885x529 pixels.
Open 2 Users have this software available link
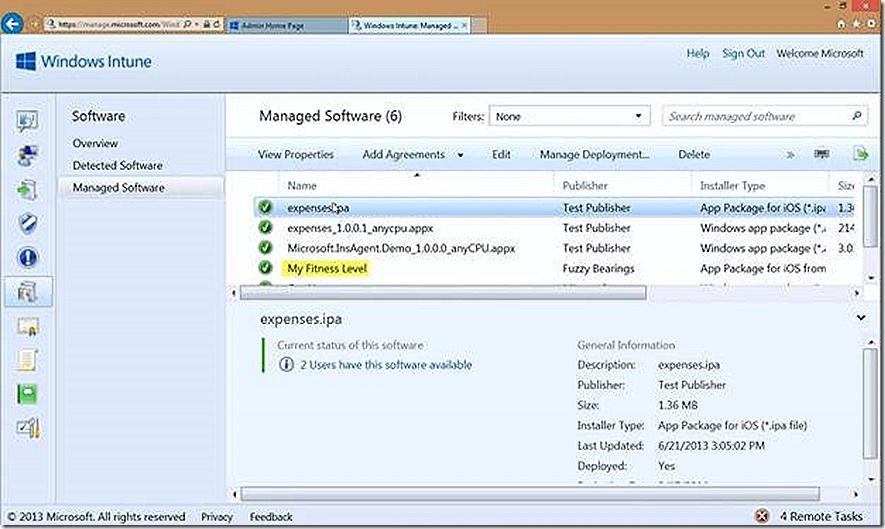click(x=385, y=365)
